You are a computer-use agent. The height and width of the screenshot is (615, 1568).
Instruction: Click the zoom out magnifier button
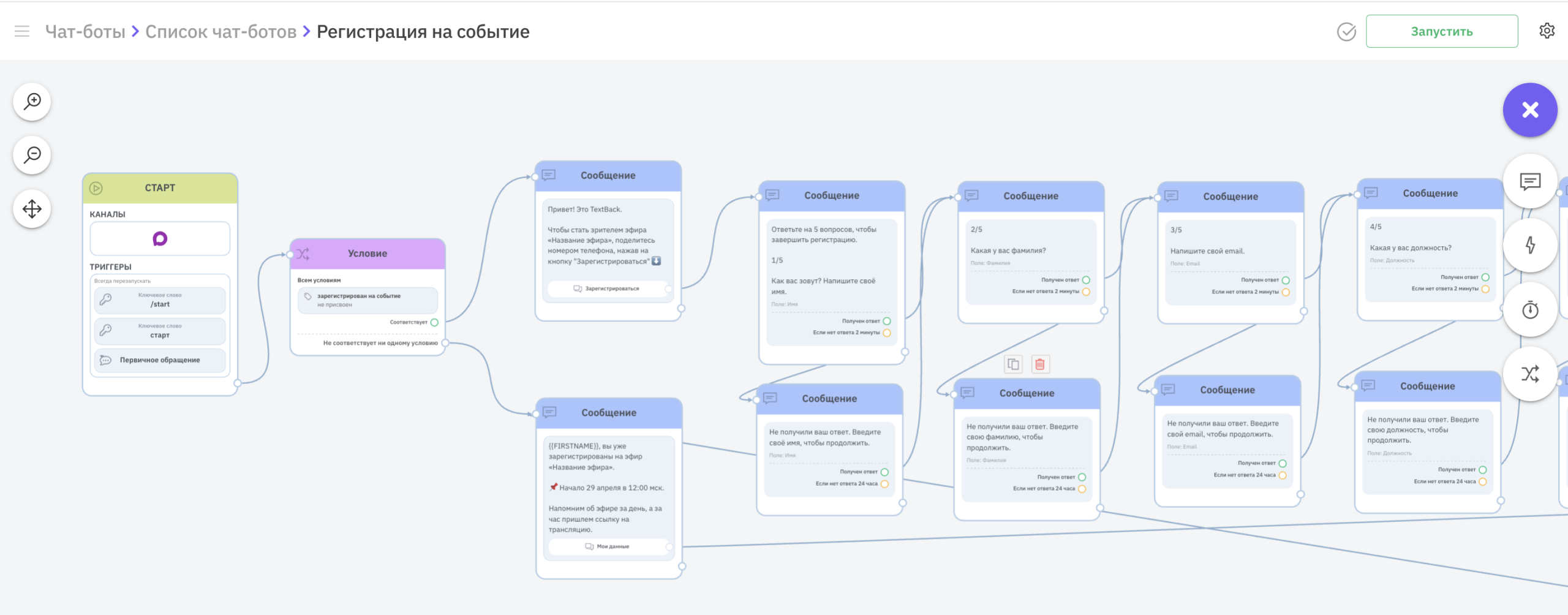32,155
